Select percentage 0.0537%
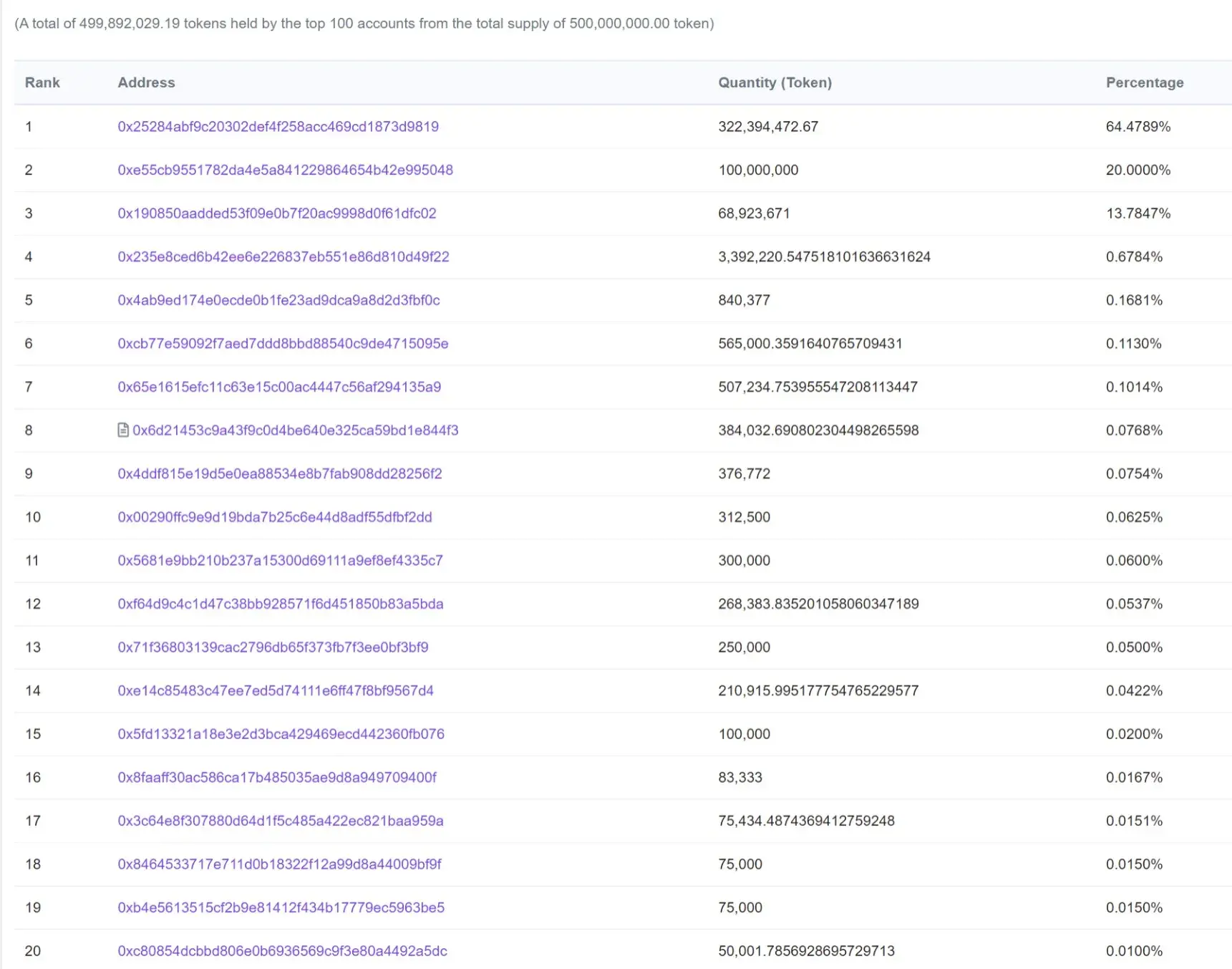The width and height of the screenshot is (1232, 969). [1134, 604]
